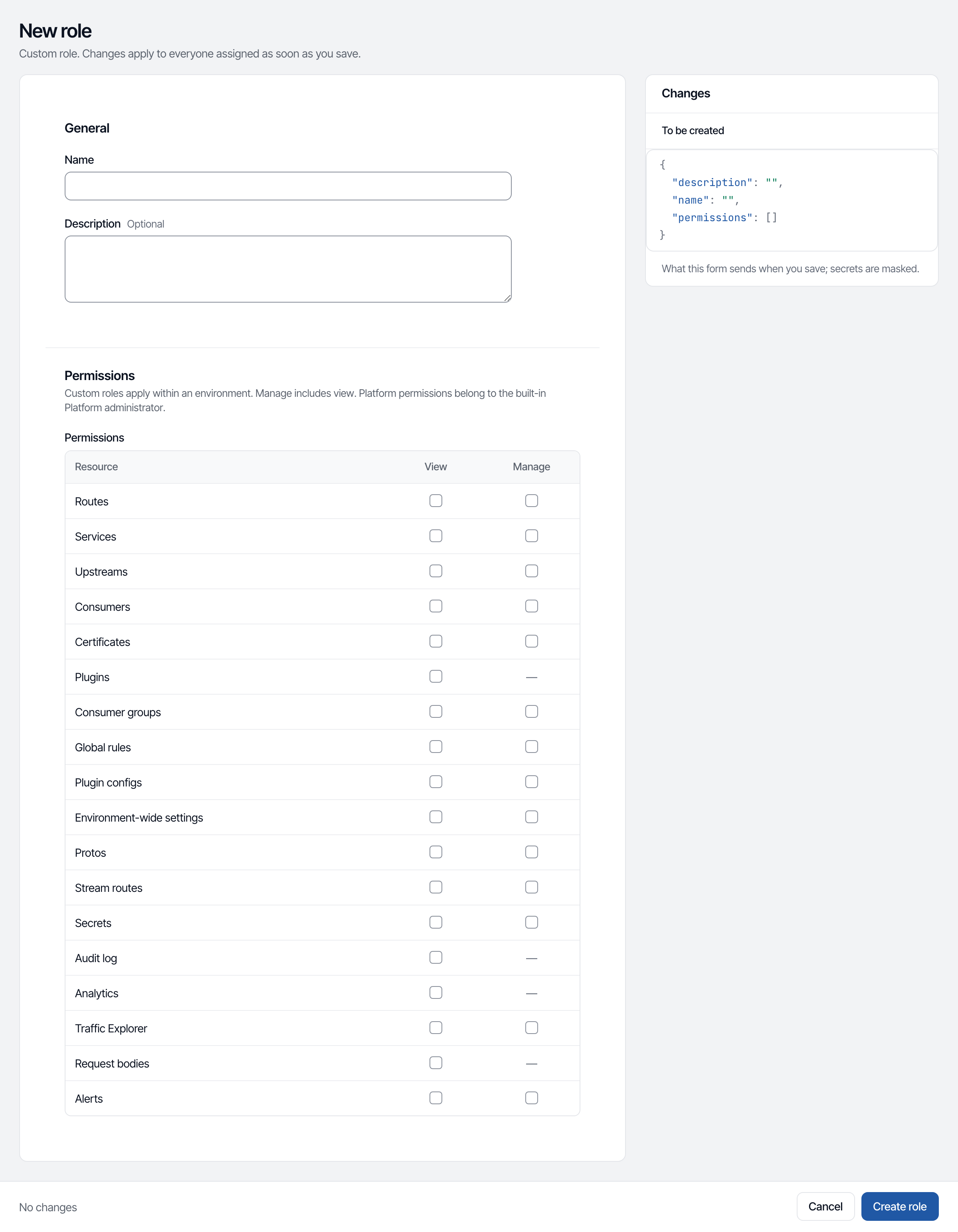The image size is (958, 1232).
Task: Grant Manage on Secrets
Action: 531,922
